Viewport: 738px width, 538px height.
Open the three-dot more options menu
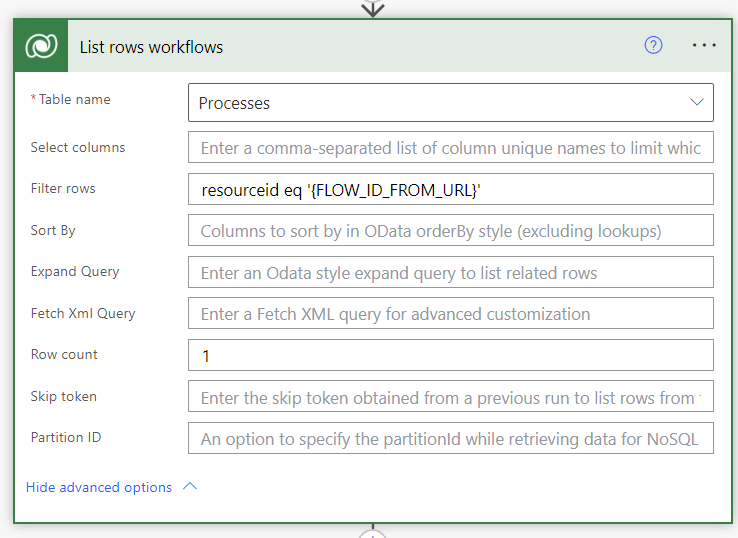tap(704, 46)
